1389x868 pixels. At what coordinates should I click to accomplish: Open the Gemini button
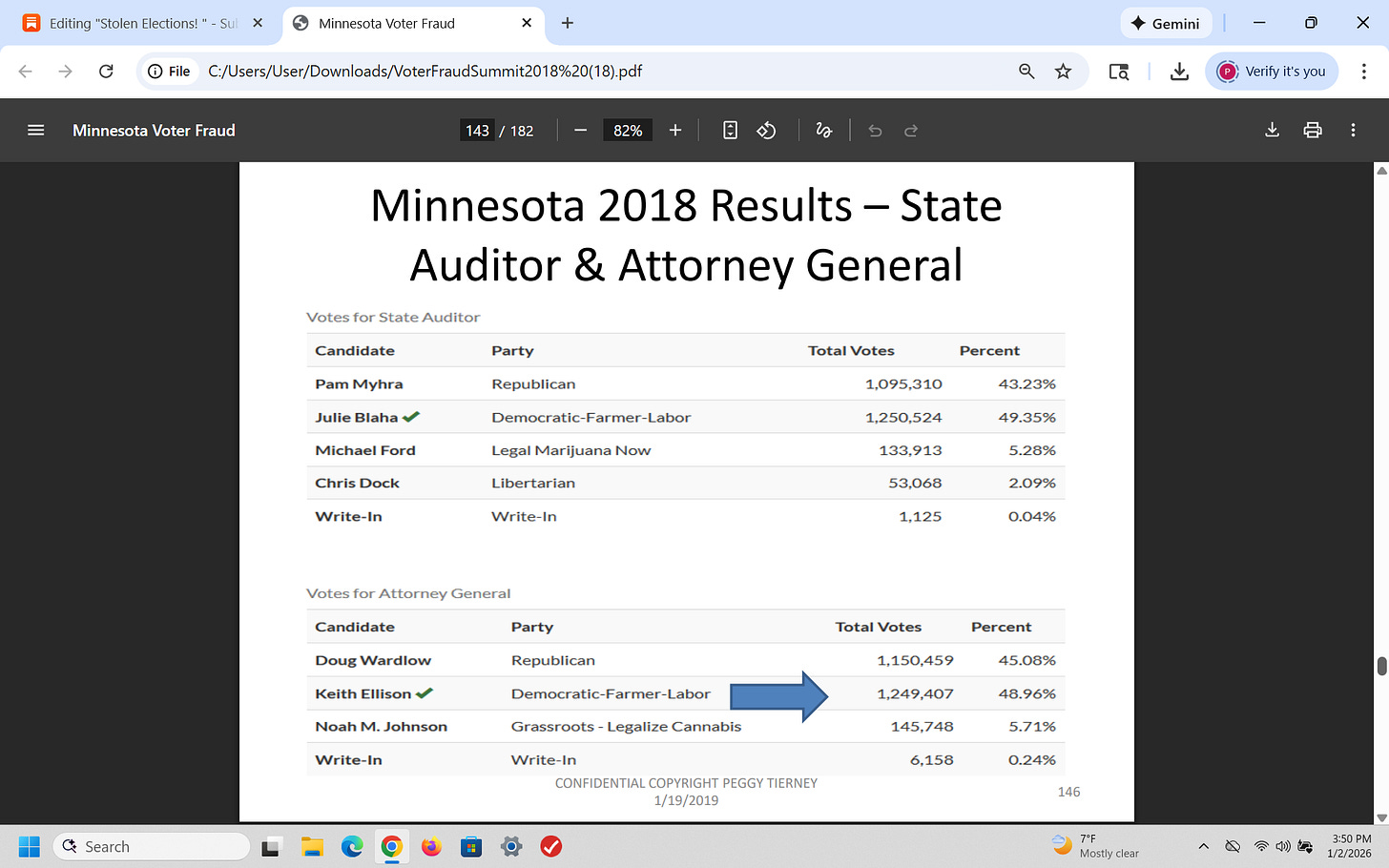pyautogui.click(x=1166, y=23)
